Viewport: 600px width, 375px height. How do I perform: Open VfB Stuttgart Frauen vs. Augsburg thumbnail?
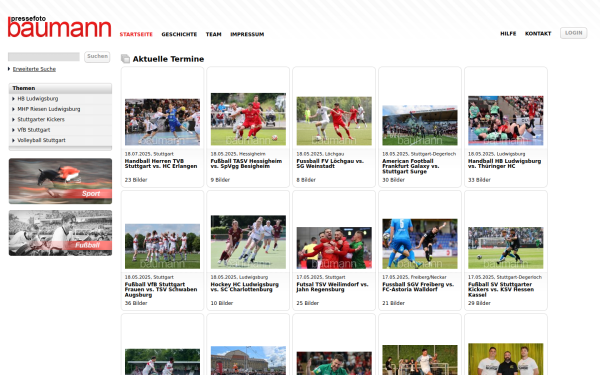click(x=162, y=246)
